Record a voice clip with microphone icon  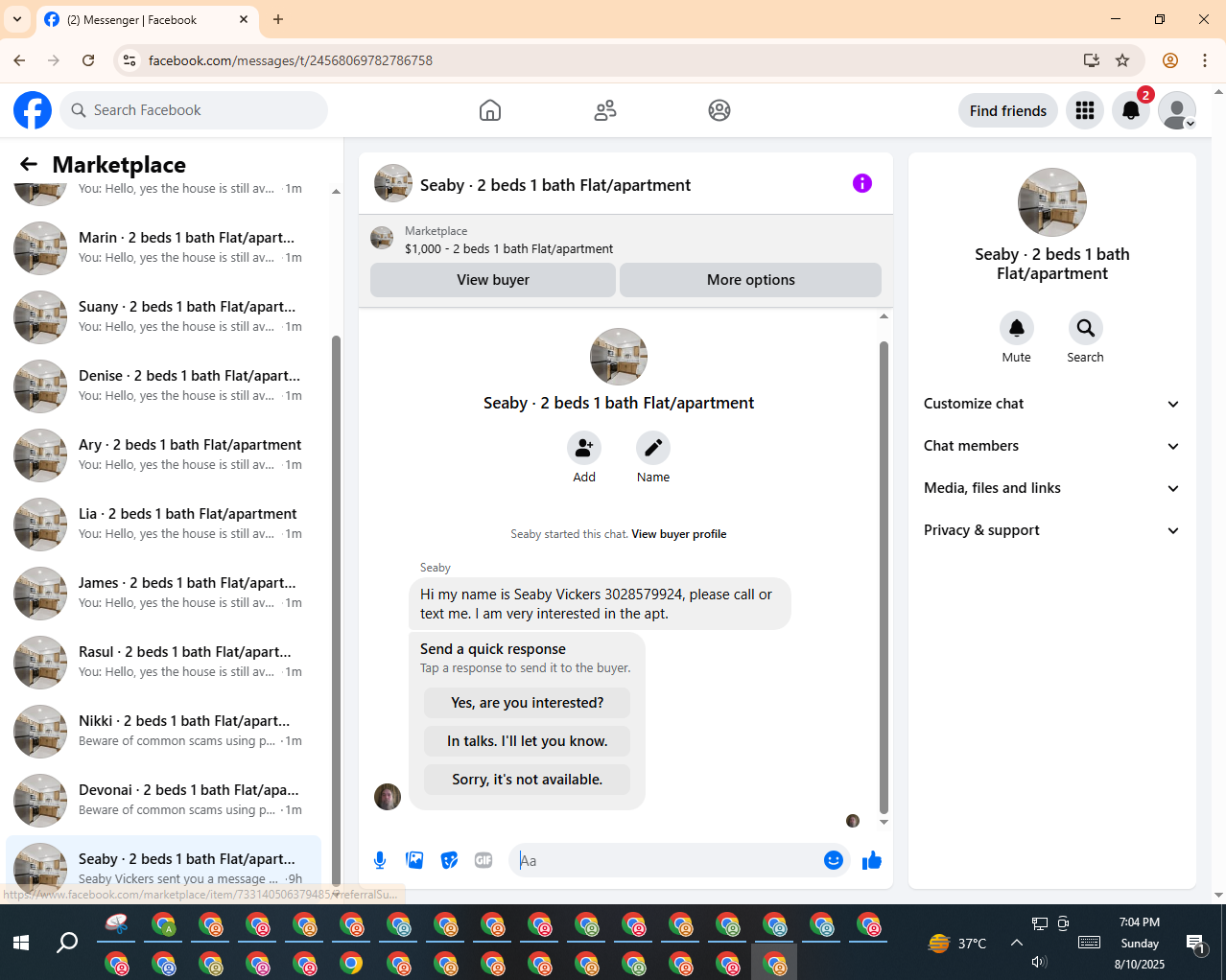click(x=380, y=860)
